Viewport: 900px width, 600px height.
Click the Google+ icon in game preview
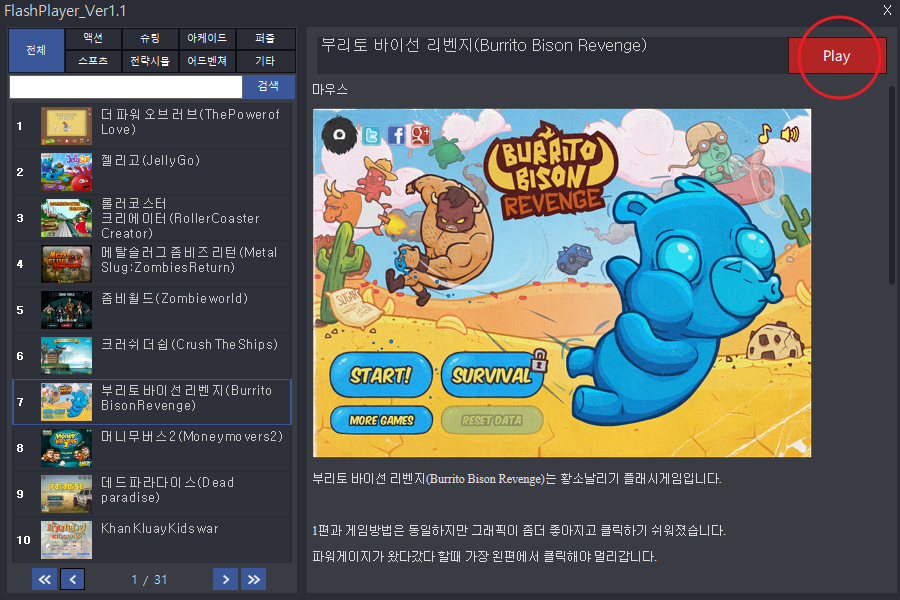420,136
